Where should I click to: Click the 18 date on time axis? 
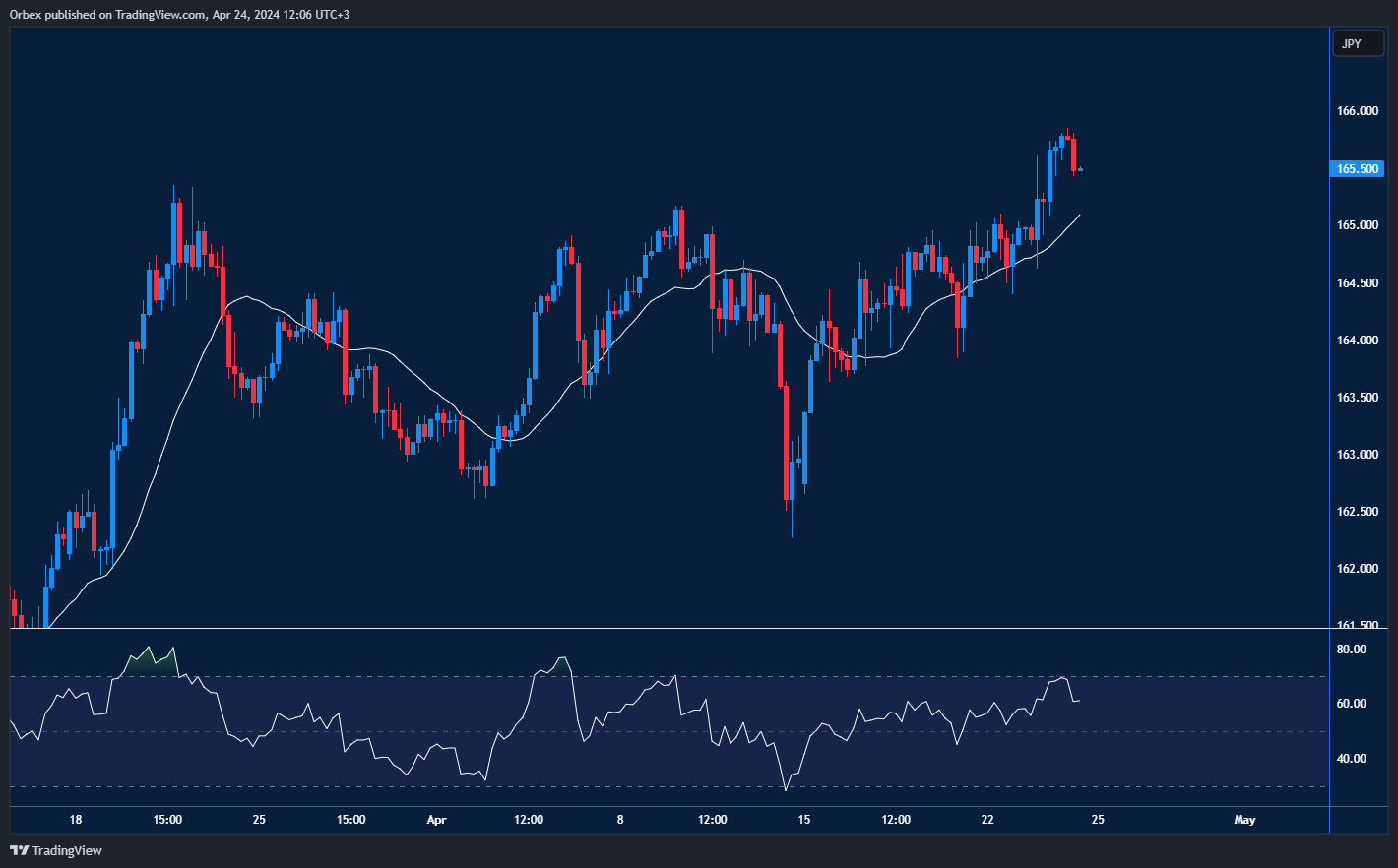click(x=76, y=820)
